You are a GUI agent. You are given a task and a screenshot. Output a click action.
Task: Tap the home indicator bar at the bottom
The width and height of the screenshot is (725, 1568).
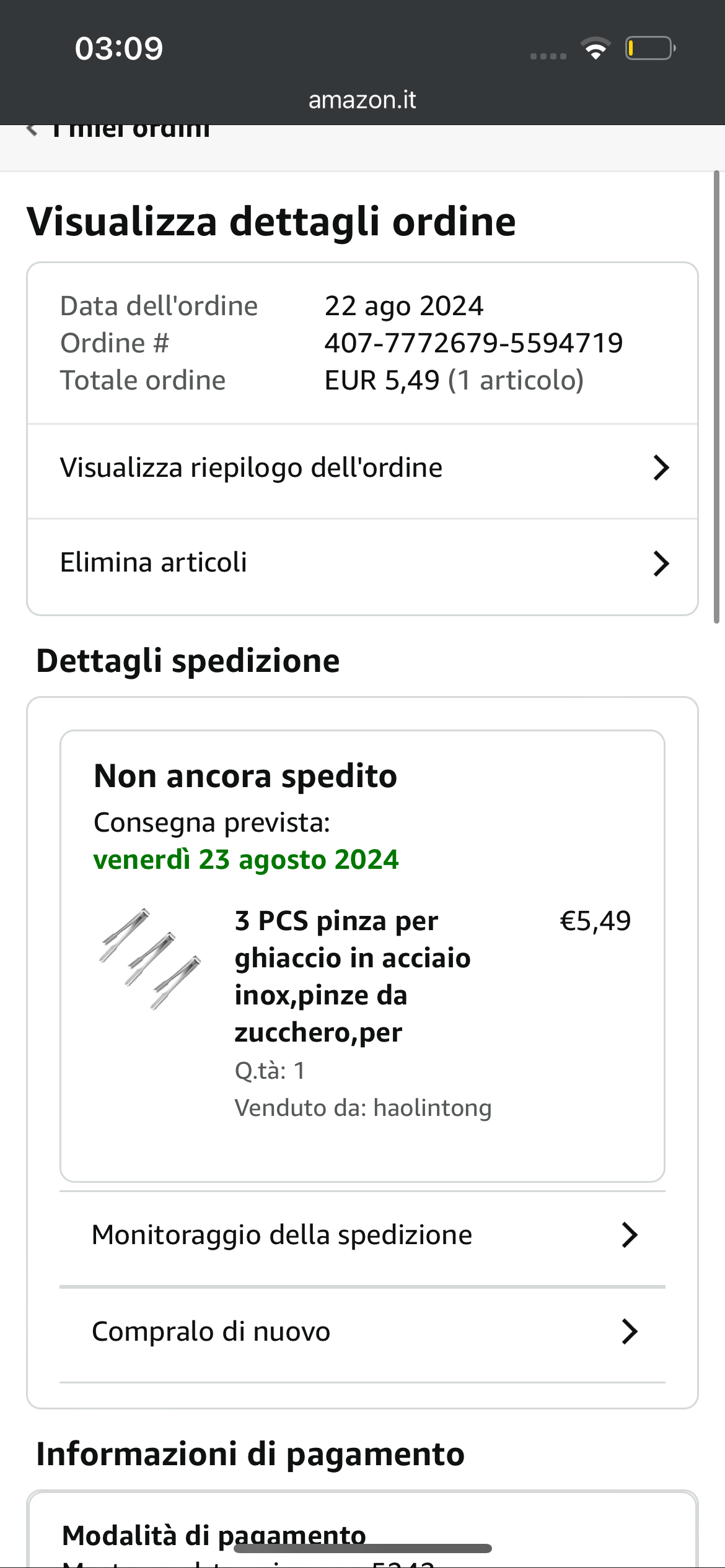pyautogui.click(x=362, y=1548)
